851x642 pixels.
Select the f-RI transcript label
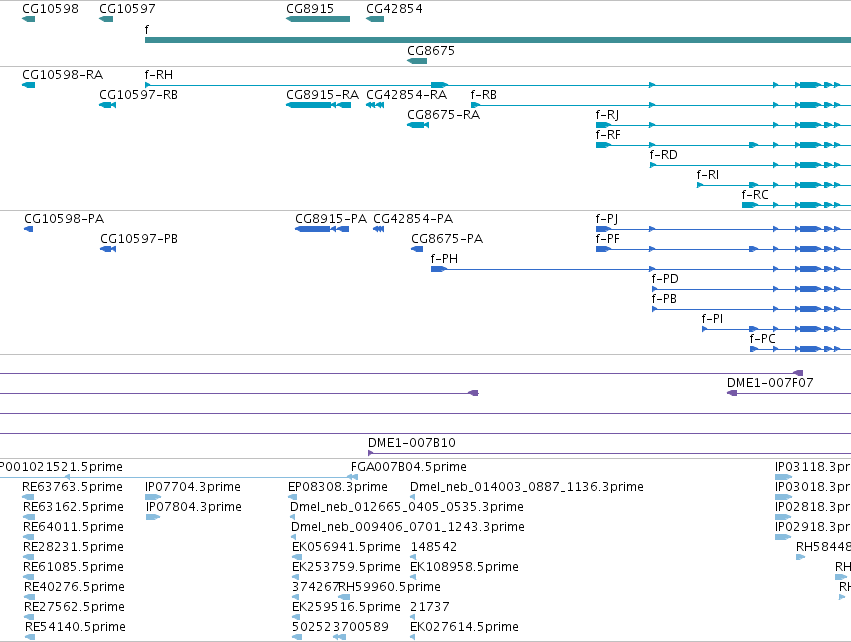(x=708, y=175)
